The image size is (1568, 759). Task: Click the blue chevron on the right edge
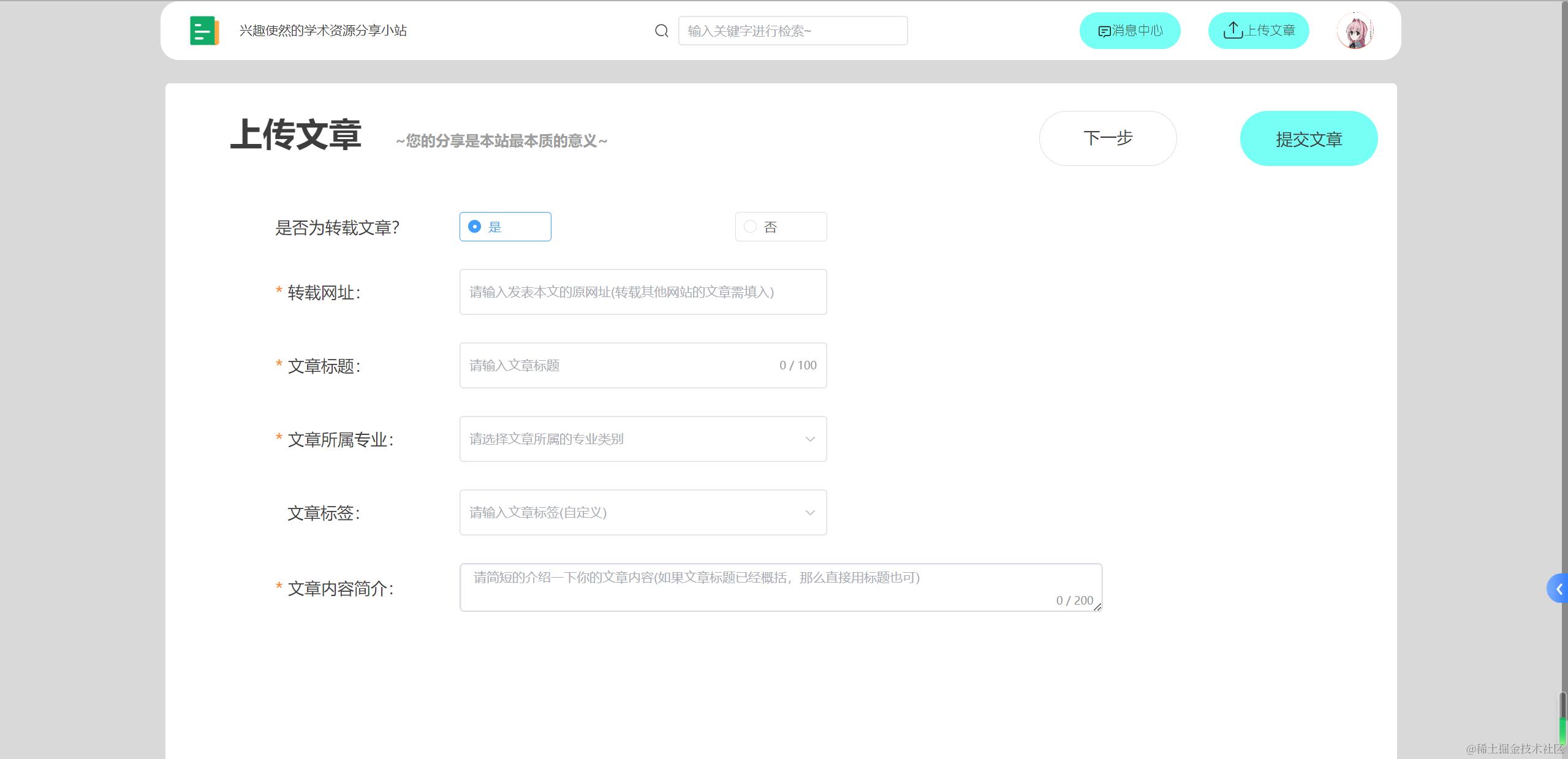coord(1559,588)
